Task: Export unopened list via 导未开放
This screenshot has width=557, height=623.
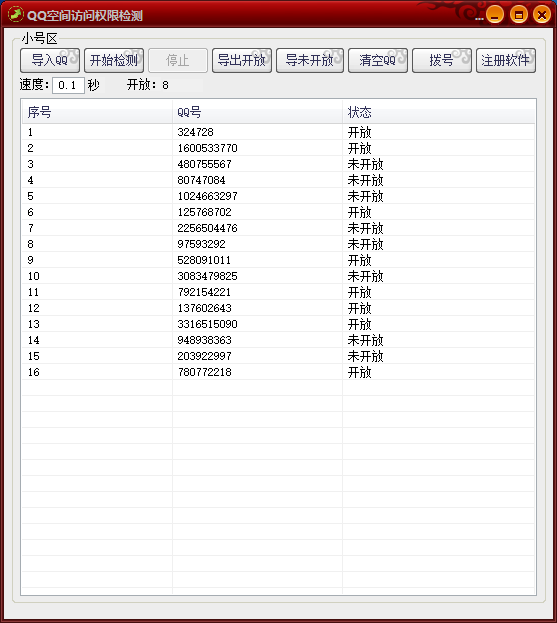Action: coord(309,60)
